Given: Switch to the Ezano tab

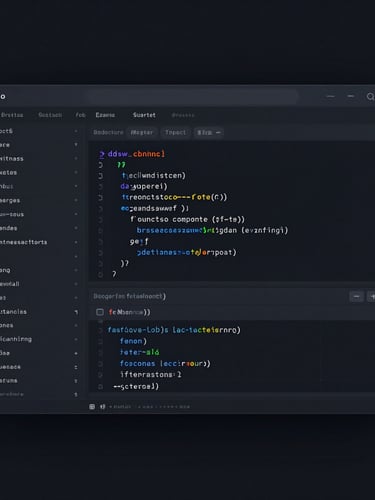Looking at the screenshot, I should point(105,115).
